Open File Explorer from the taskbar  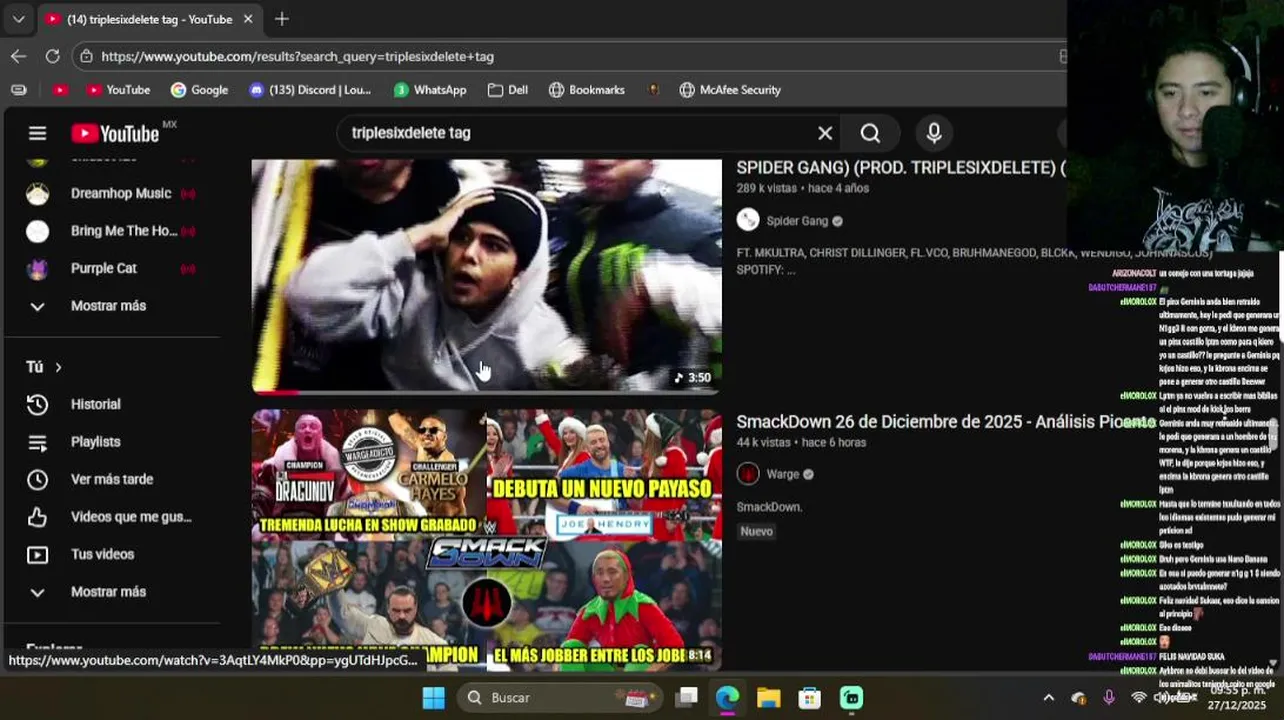pos(768,697)
